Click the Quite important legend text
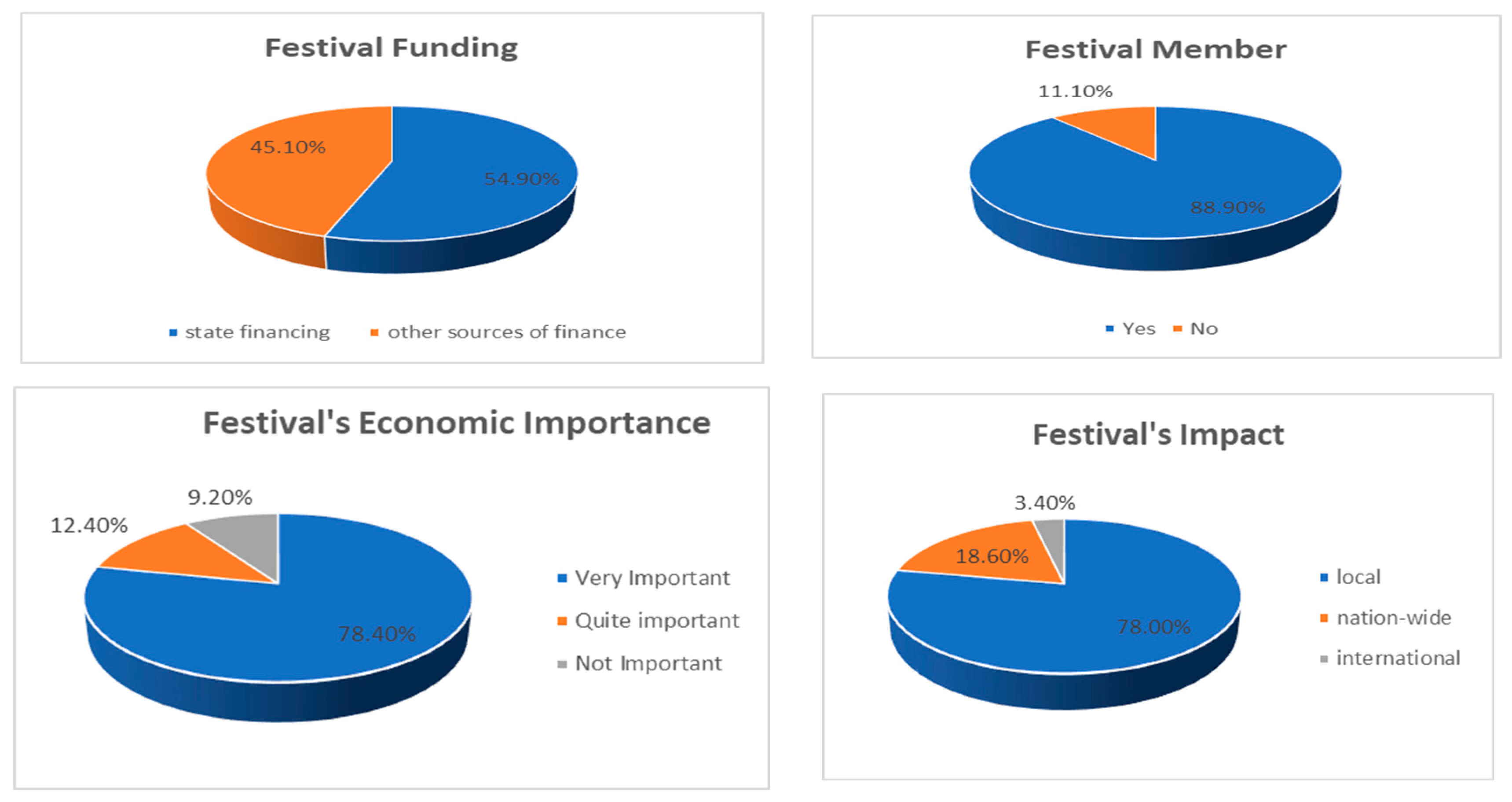1512x802 pixels. tap(657, 621)
